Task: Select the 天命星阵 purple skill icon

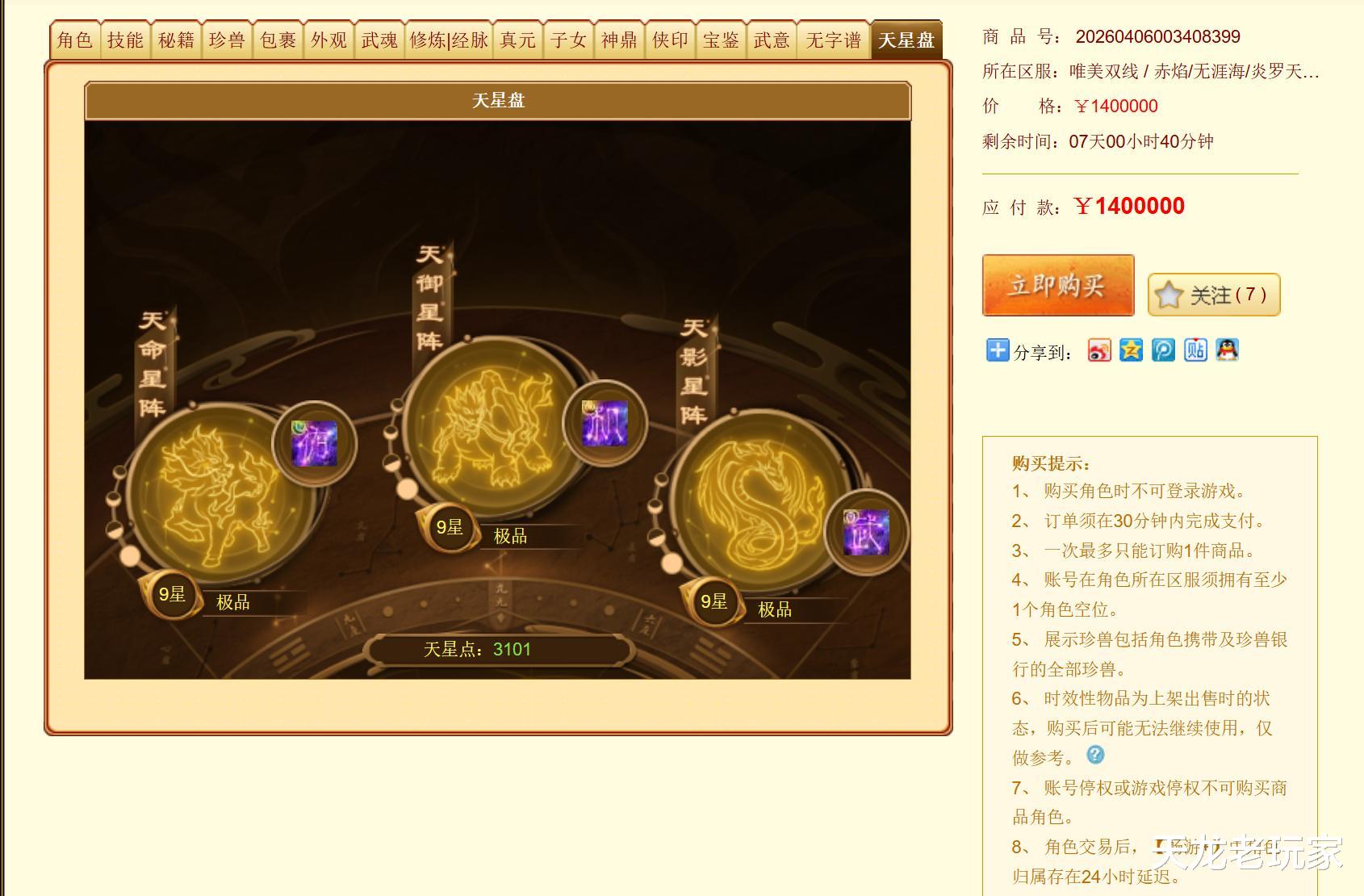Action: click(x=314, y=443)
